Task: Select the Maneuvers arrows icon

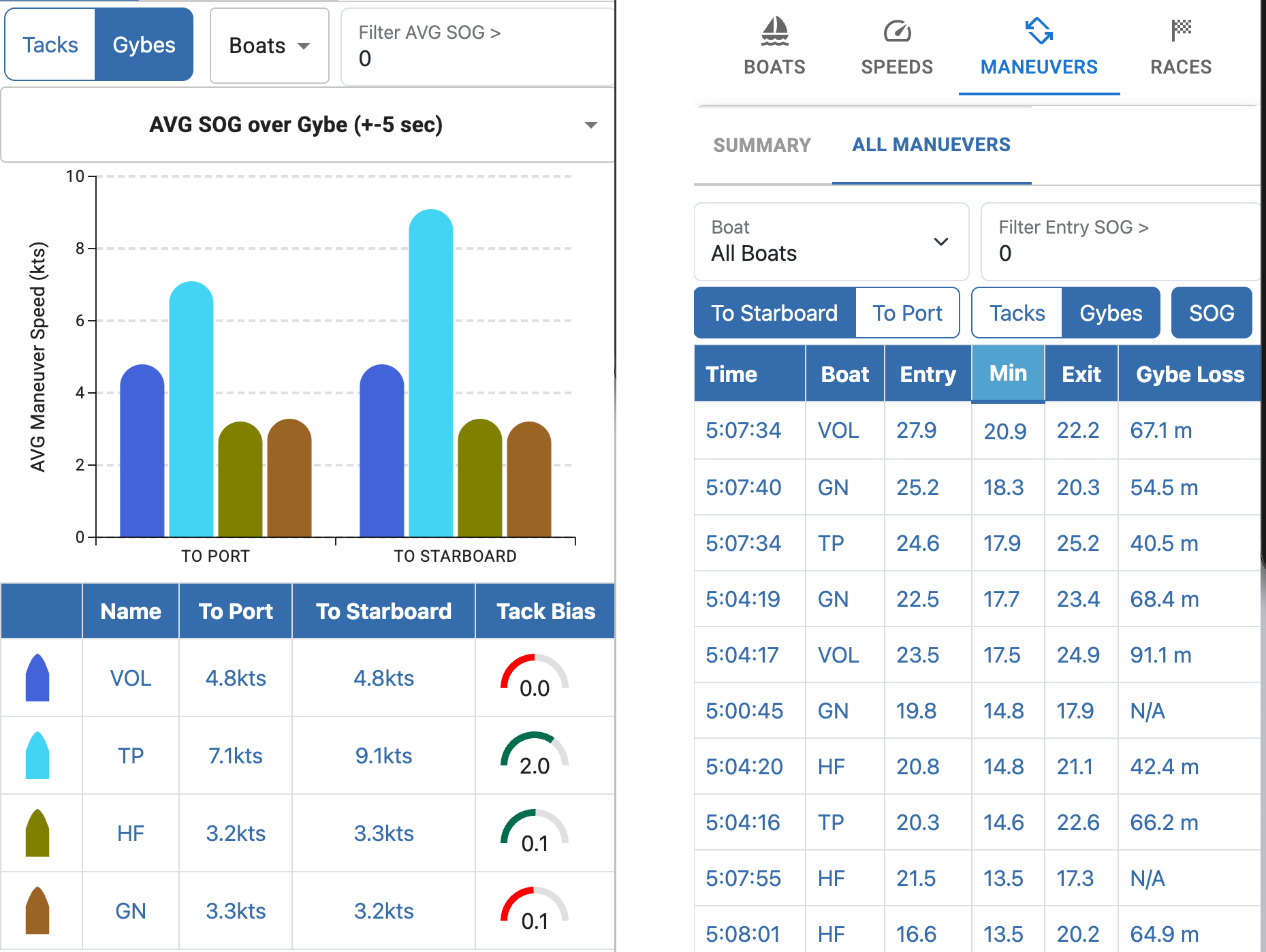Action: click(x=1039, y=31)
